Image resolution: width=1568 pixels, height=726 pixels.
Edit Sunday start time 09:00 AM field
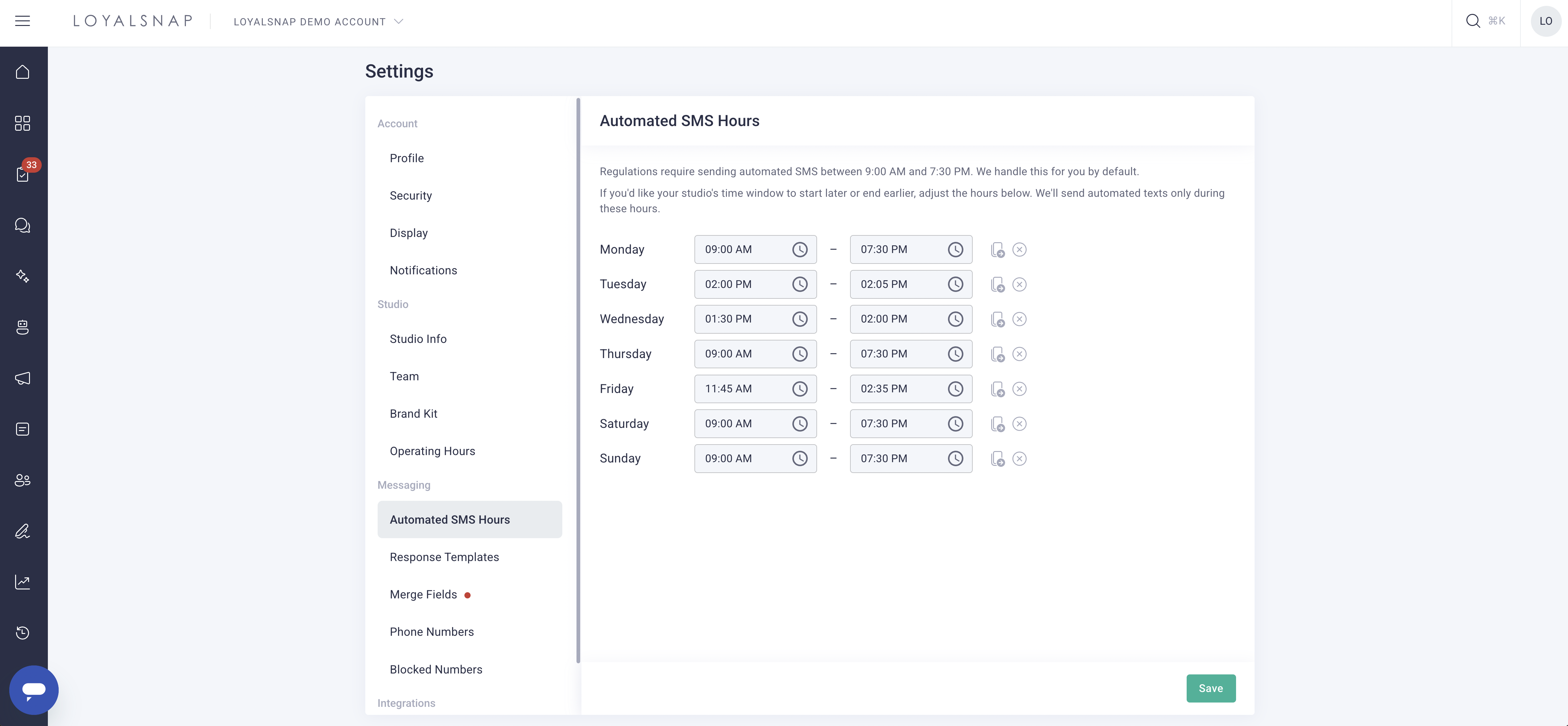[x=755, y=459]
